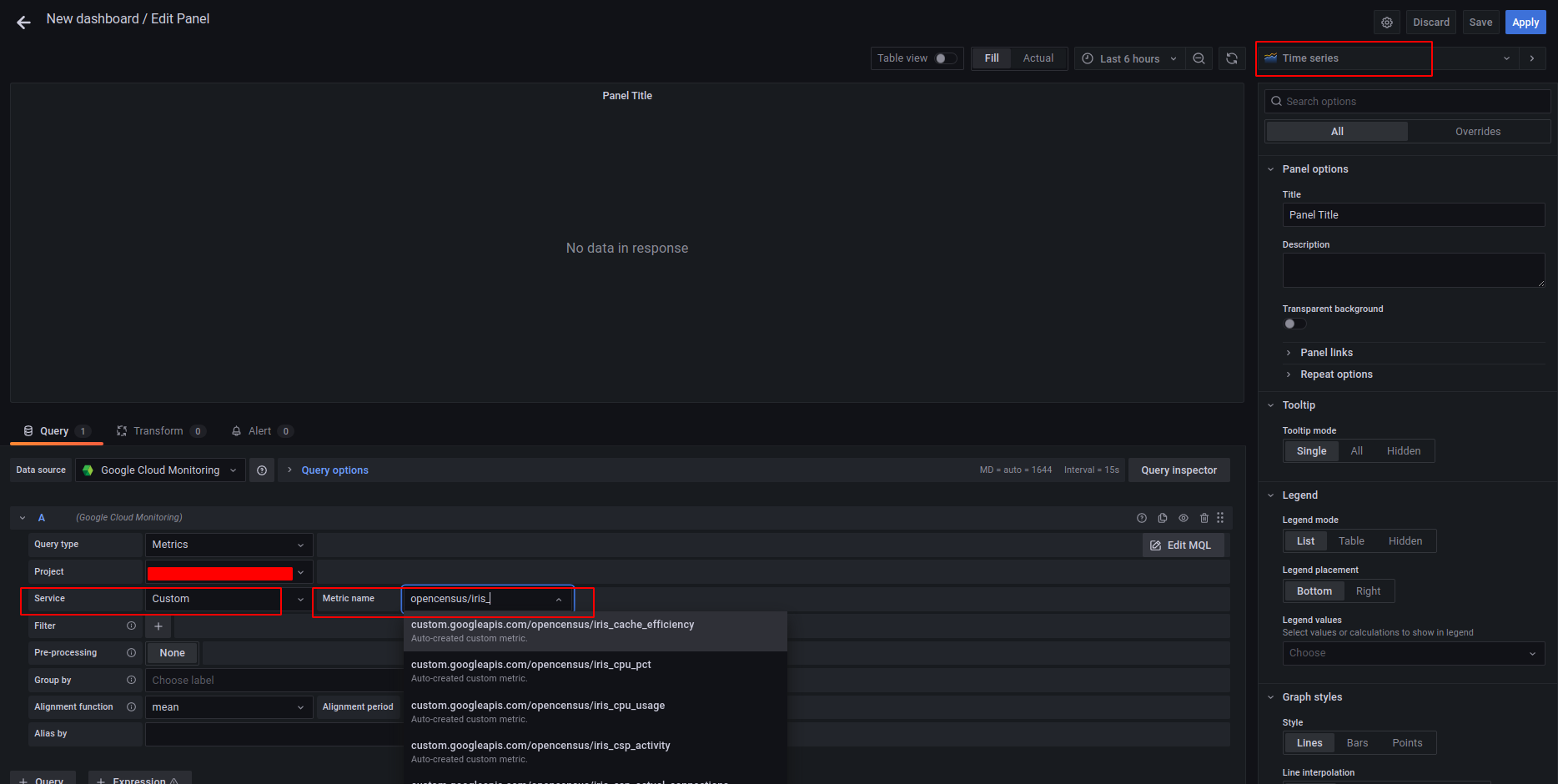Discard panel changes
This screenshot has height=784, width=1558.
click(1431, 23)
